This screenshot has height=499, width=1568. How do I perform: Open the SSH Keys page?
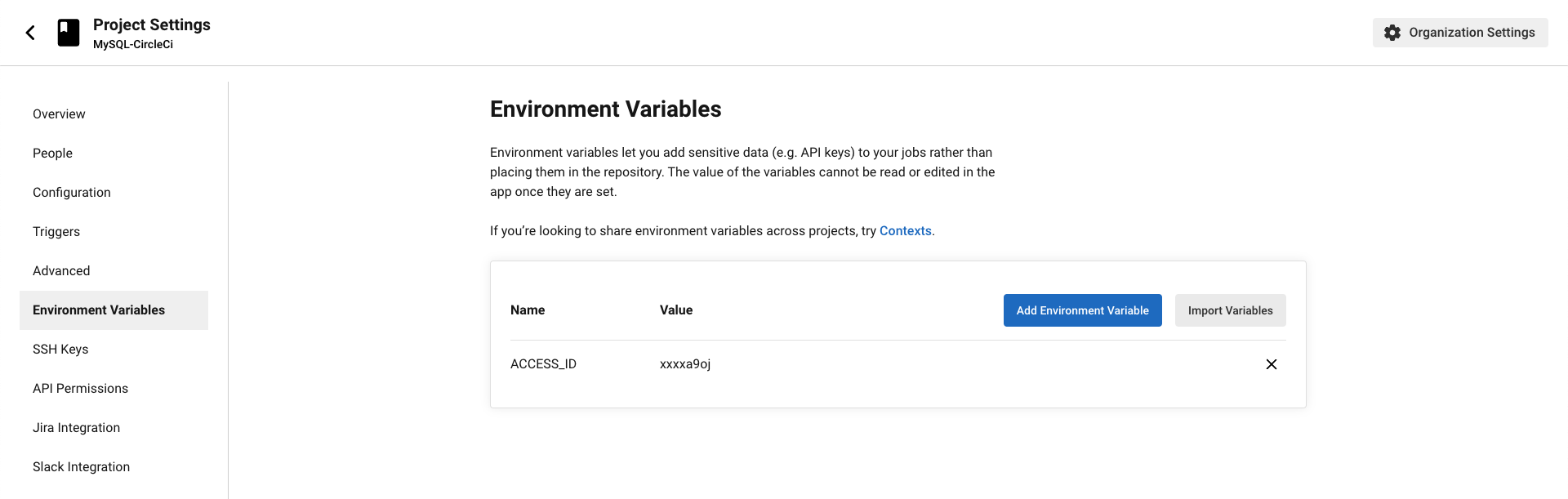pyautogui.click(x=60, y=350)
